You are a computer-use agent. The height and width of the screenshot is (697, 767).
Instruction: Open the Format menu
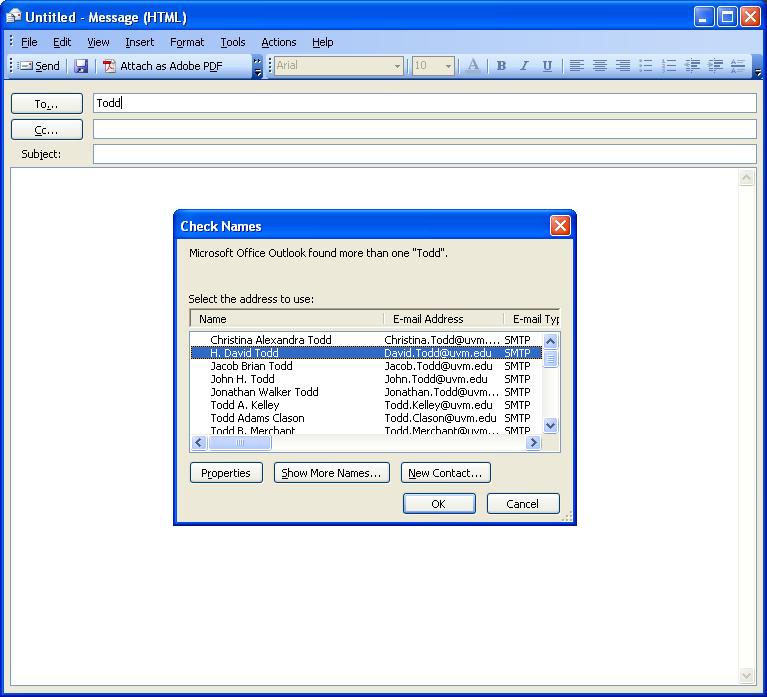coord(187,42)
